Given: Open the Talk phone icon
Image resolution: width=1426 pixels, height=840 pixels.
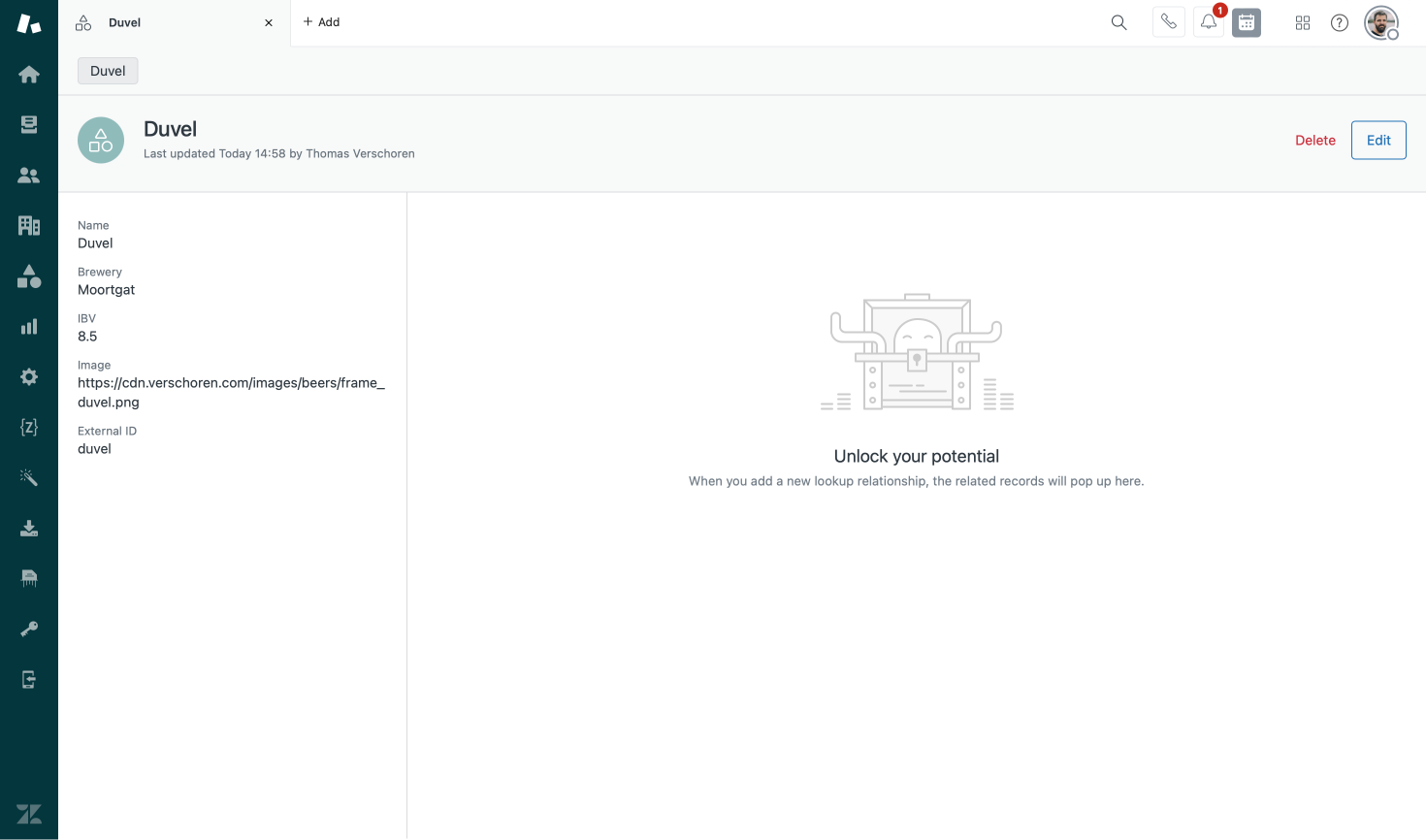Looking at the screenshot, I should [1169, 22].
